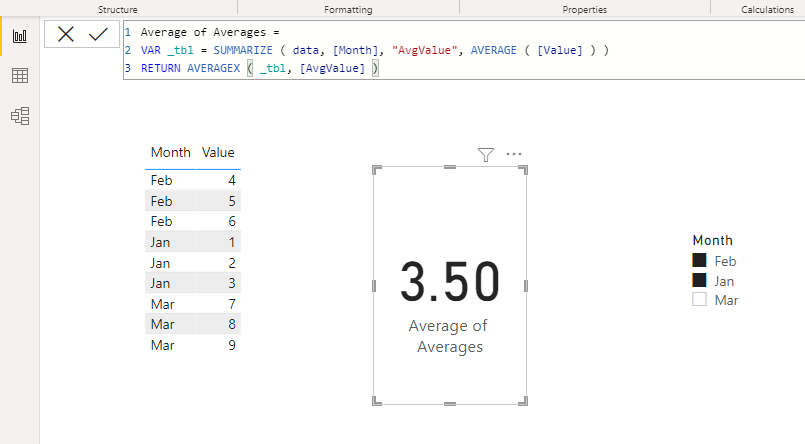Viewport: 805px width, 444px height.
Task: Switch to the Data table view
Action: 20,76
